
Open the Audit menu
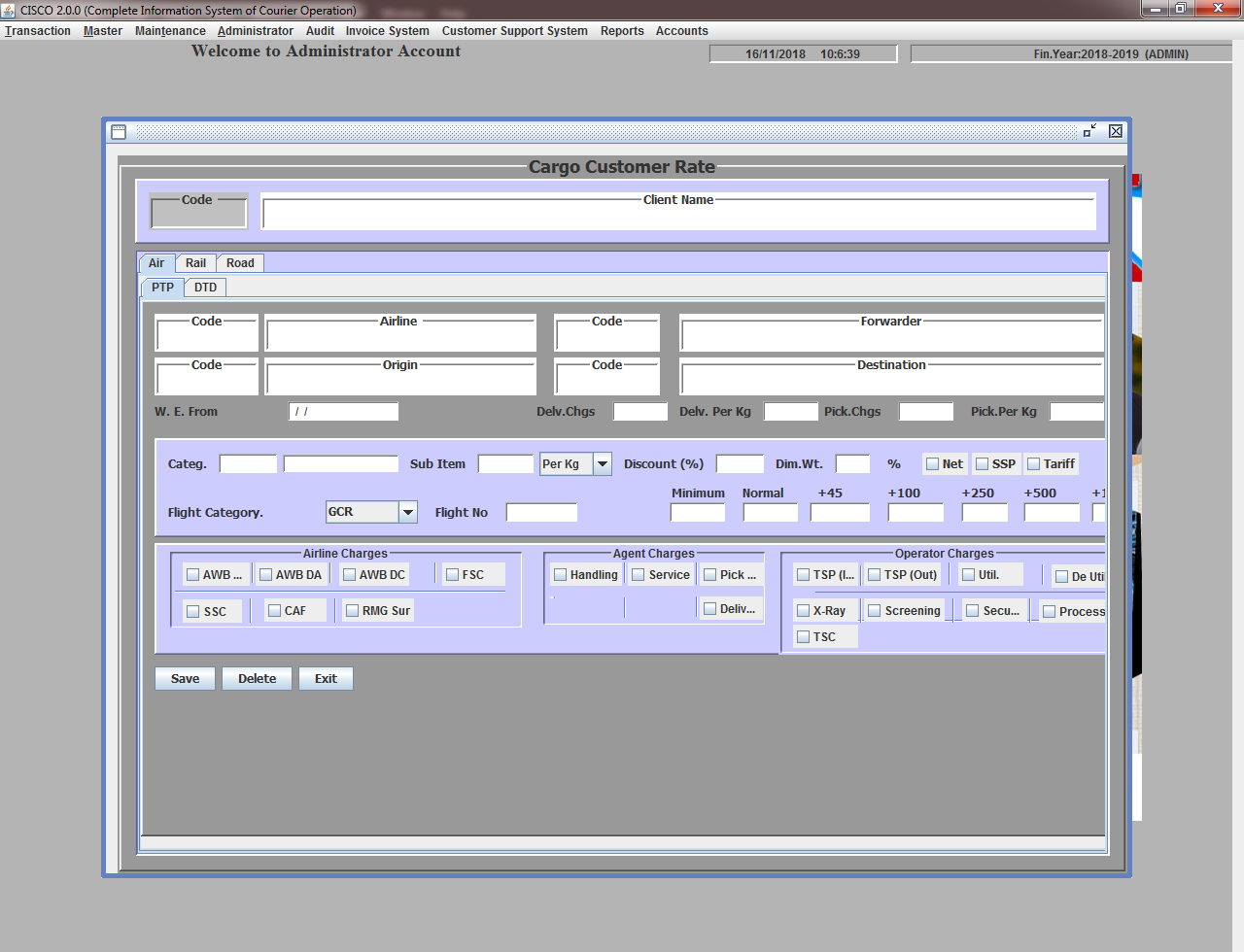(x=320, y=31)
